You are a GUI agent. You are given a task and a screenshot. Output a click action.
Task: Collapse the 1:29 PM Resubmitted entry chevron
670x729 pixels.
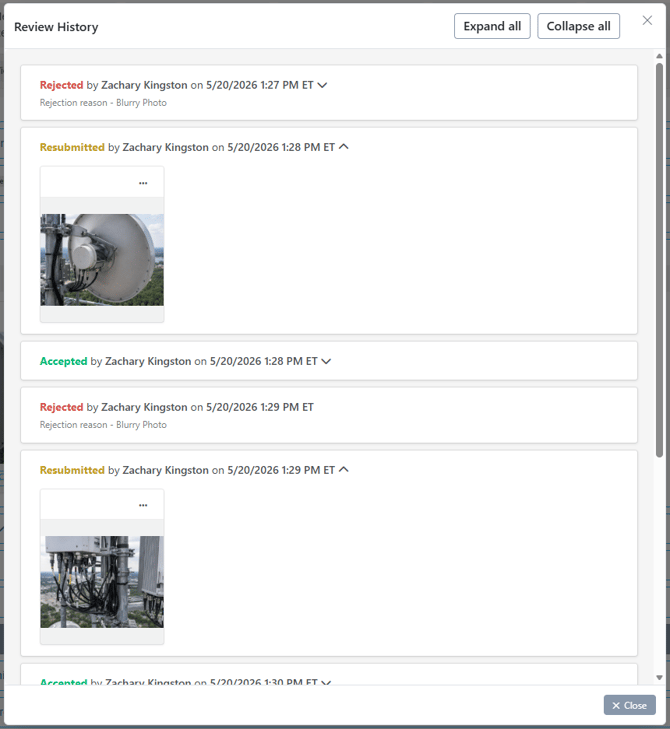point(344,470)
